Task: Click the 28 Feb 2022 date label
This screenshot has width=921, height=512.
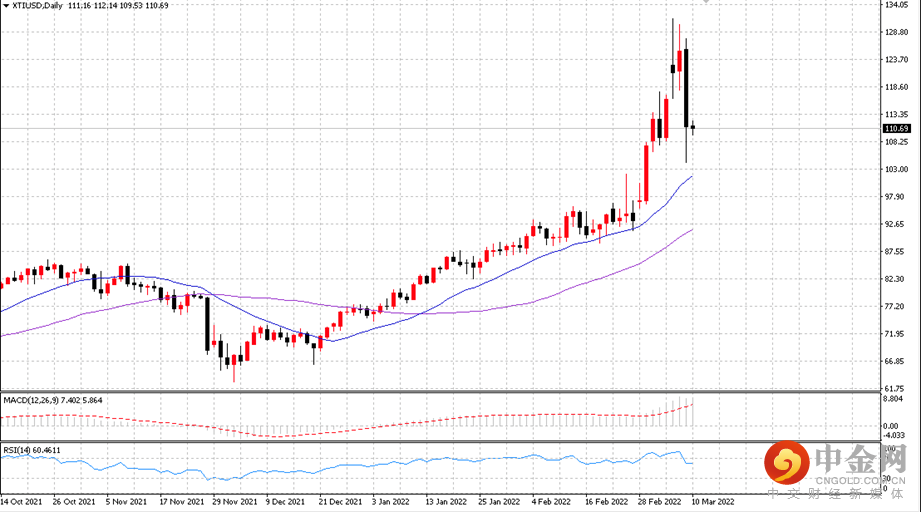Action: click(x=659, y=502)
